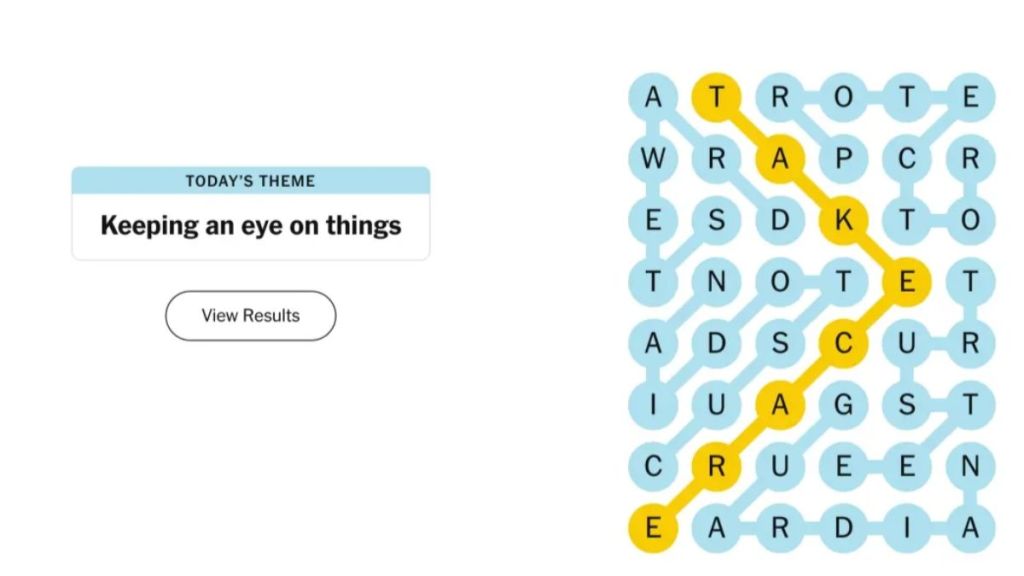Click the D between S and yellow K
This screenshot has height=576, width=1024.
coord(780,221)
